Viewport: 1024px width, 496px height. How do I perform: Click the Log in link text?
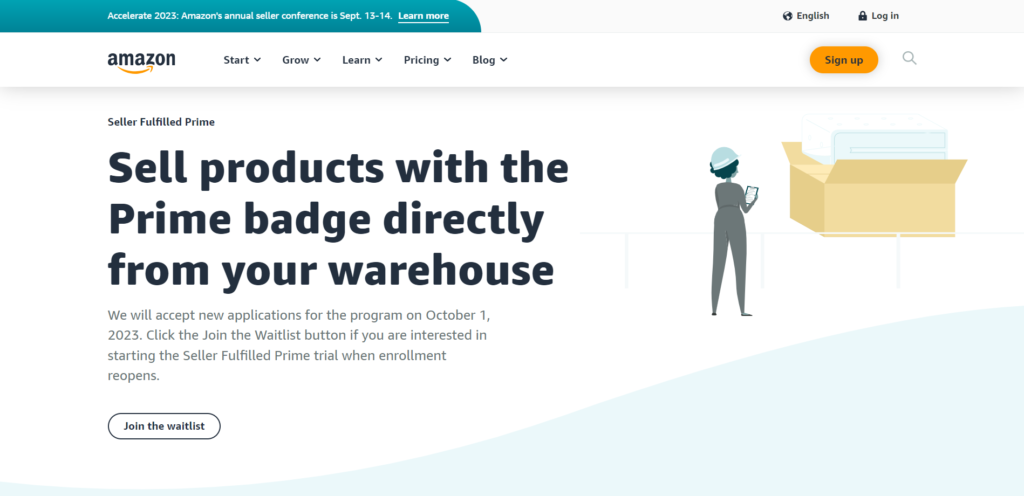(885, 16)
